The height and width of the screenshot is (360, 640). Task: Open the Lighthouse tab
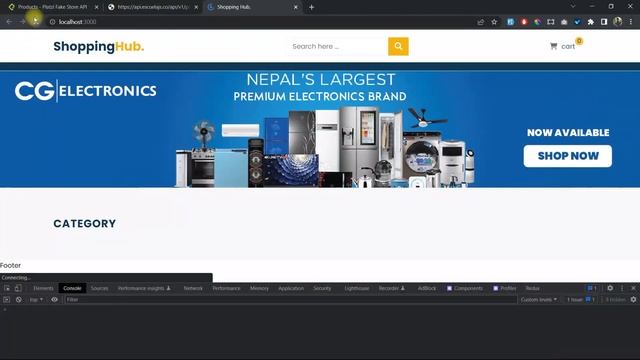tap(357, 288)
